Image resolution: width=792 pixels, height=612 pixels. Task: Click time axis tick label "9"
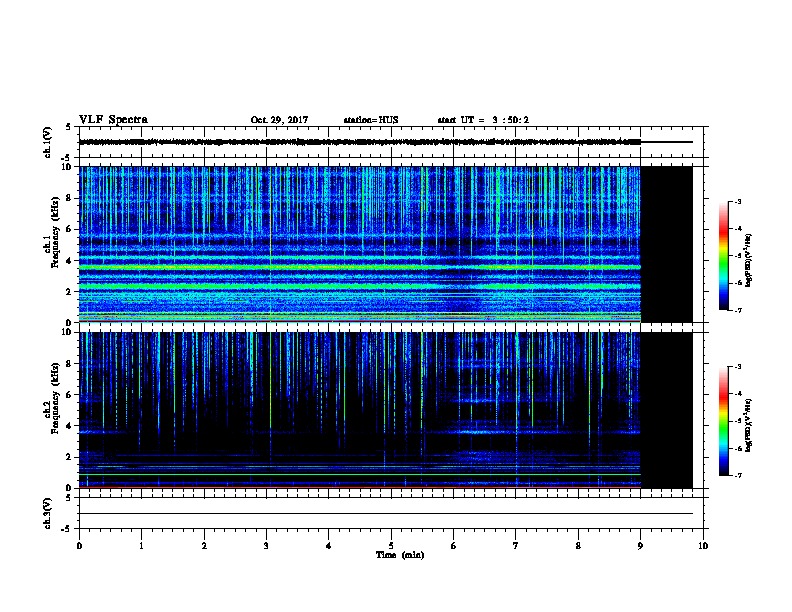pyautogui.click(x=640, y=546)
